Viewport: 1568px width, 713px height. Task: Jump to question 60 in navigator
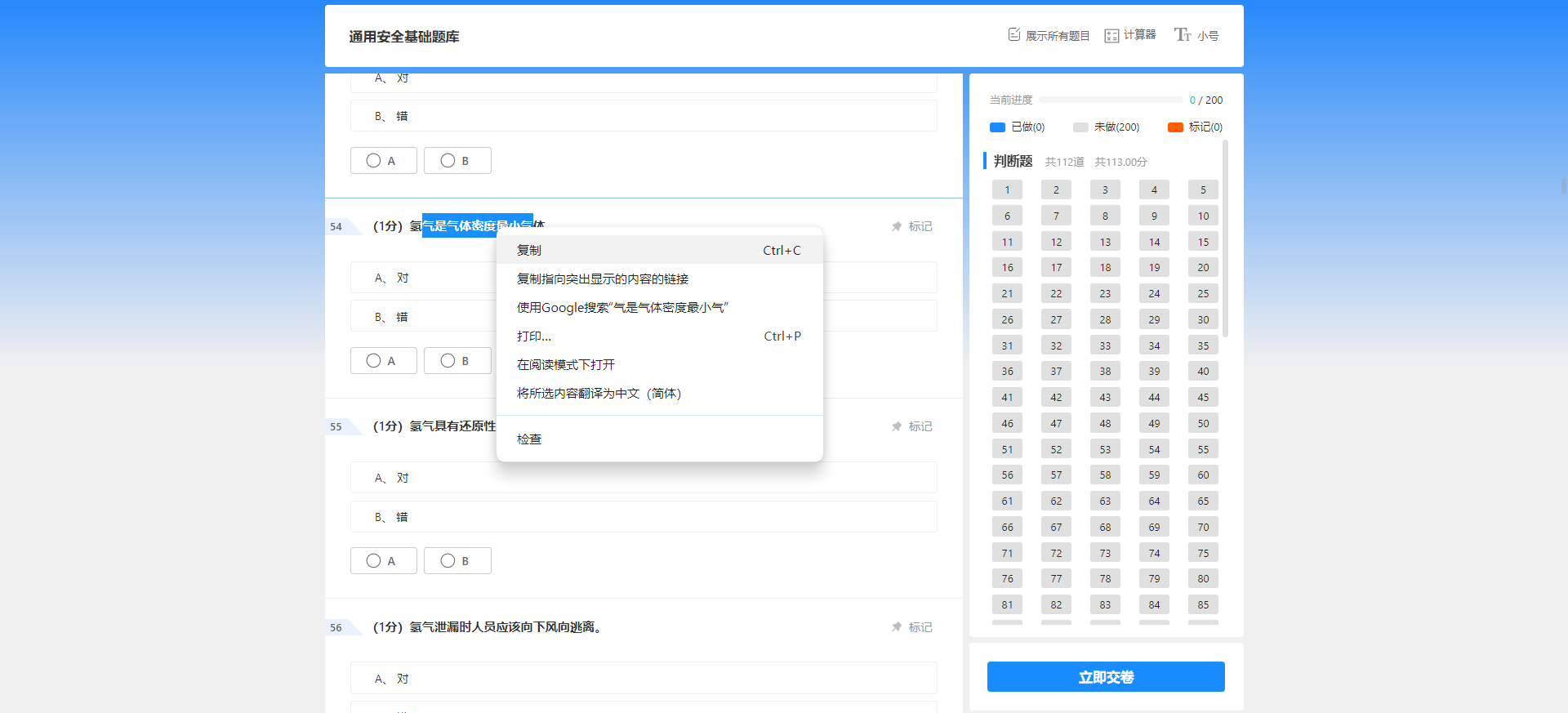1203,475
